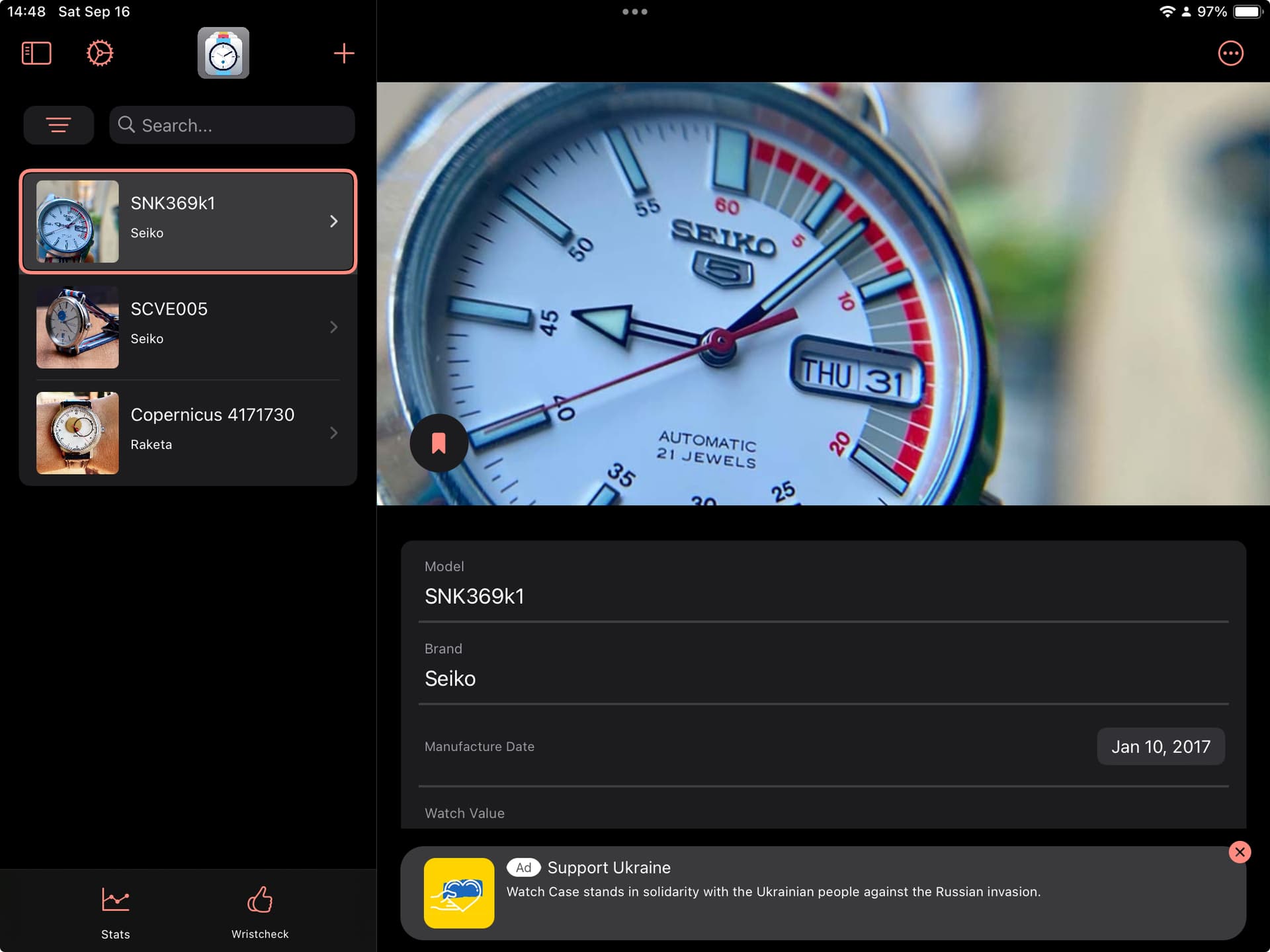Edit the Model field SNK369k1

(823, 596)
